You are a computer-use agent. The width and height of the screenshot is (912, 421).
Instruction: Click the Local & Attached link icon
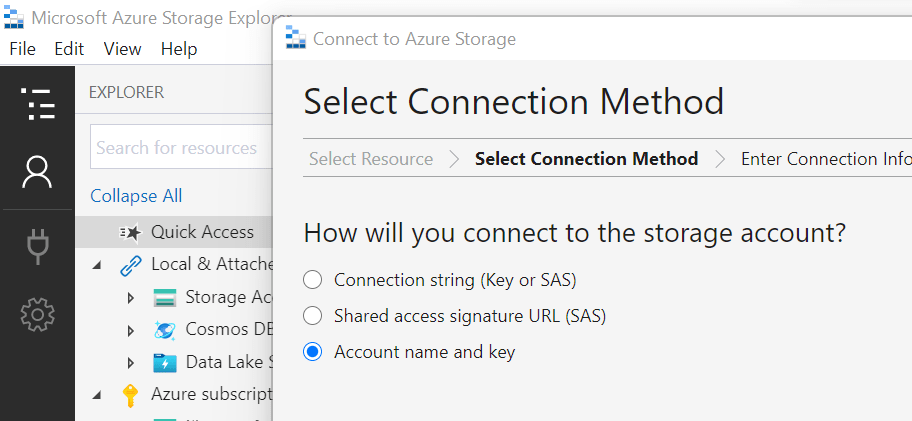tap(131, 265)
